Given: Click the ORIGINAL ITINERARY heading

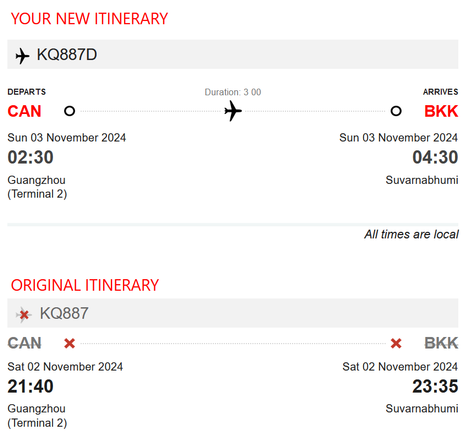Looking at the screenshot, I should (85, 285).
